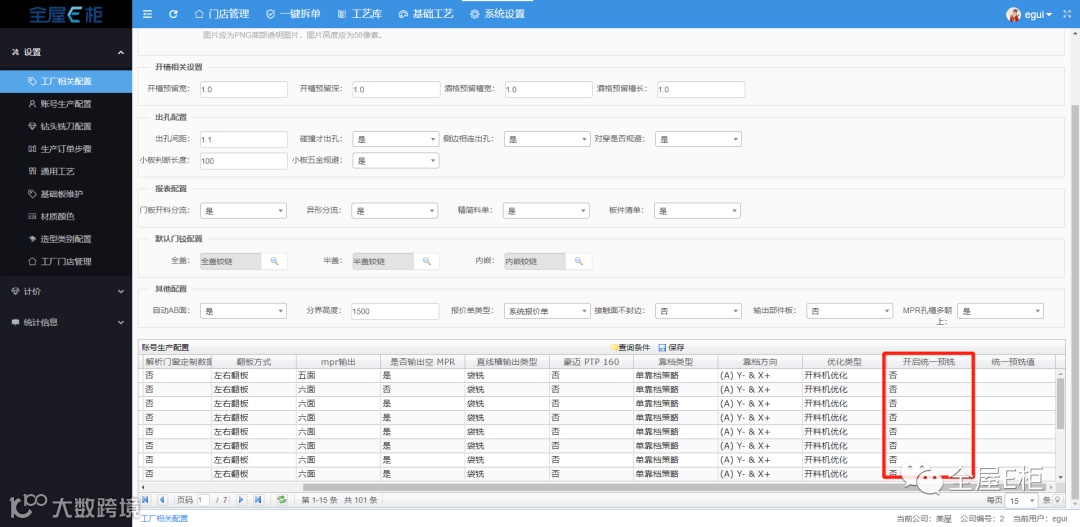This screenshot has width=1080, height=527.
Task: Open the 碰撞才出孔 dropdown
Action: click(395, 139)
